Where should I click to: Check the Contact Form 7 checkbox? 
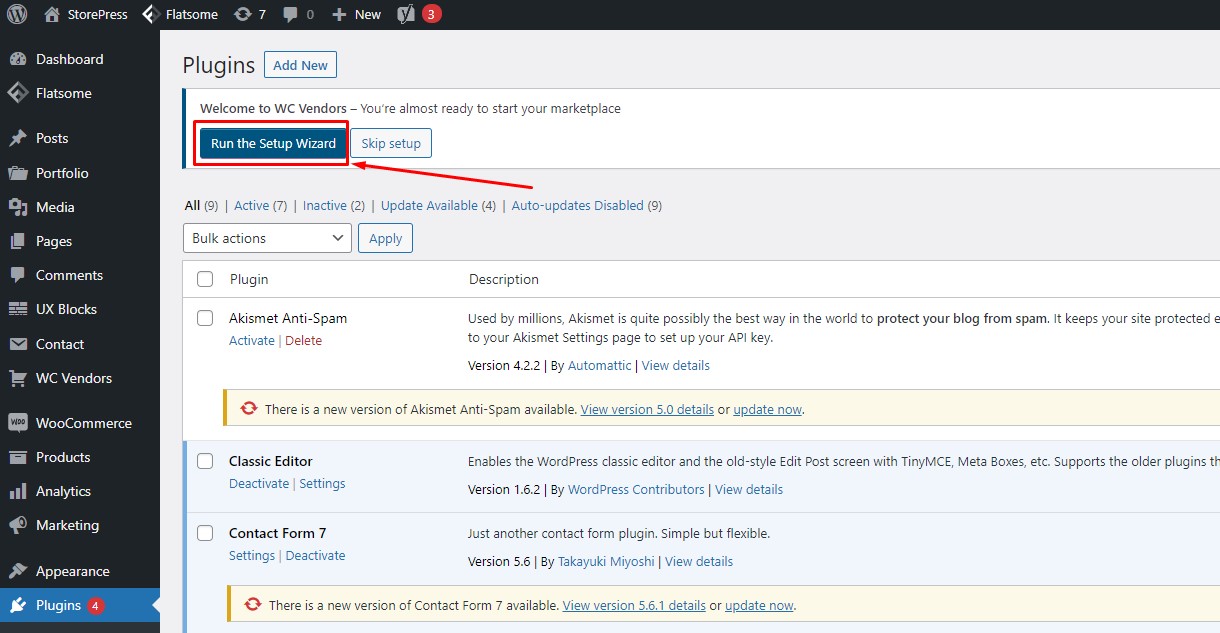(205, 533)
